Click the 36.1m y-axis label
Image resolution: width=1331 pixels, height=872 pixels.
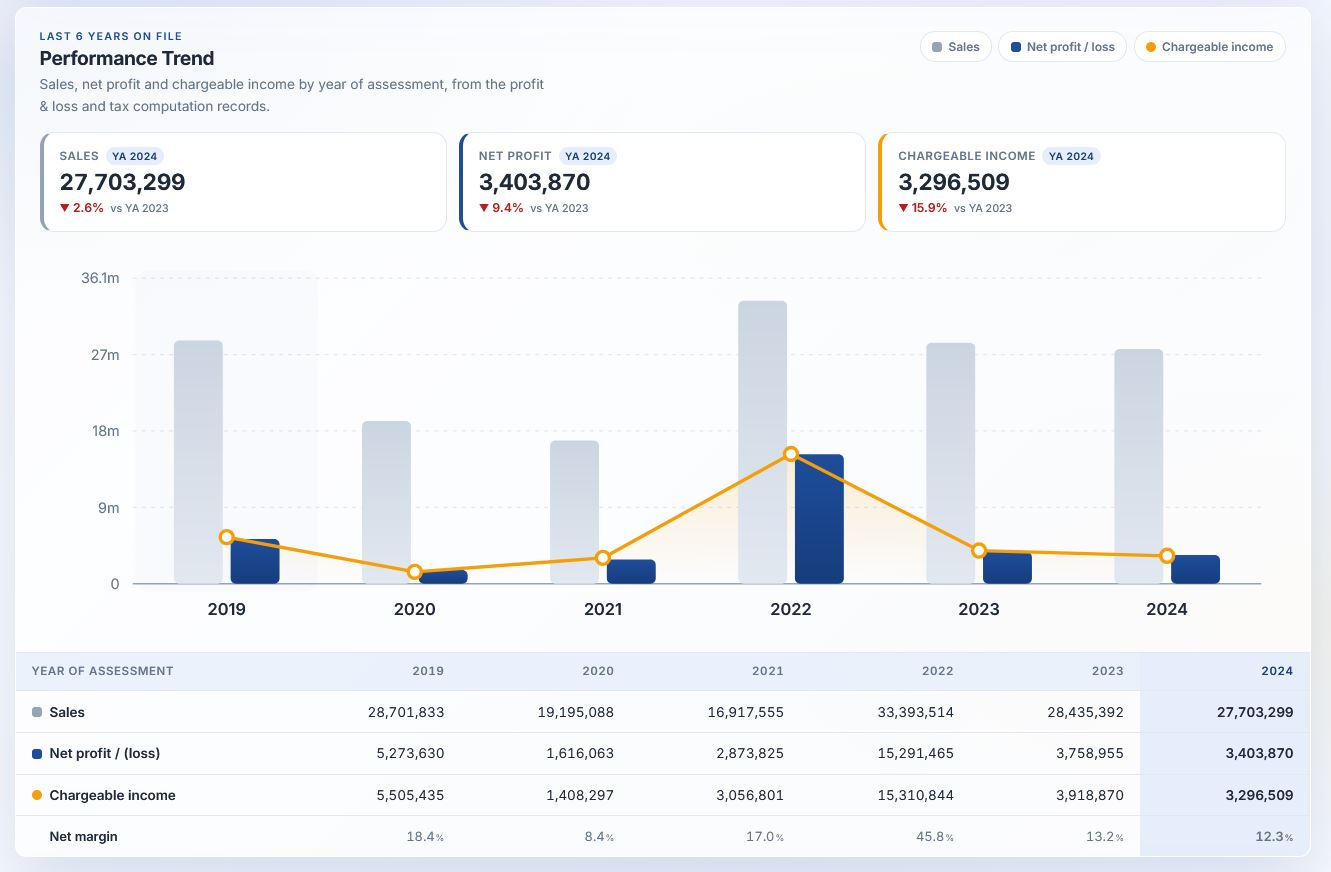point(100,278)
